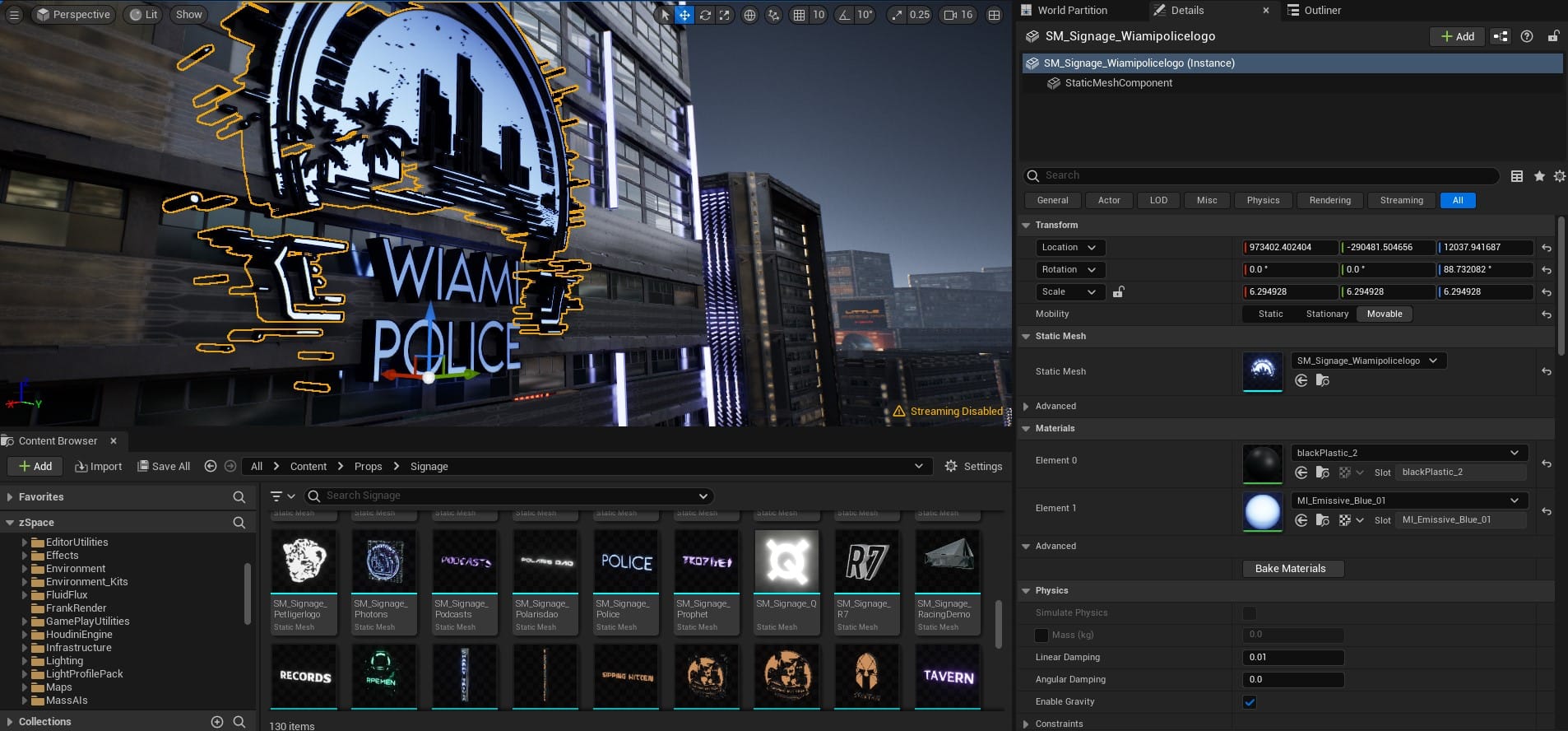
Task: Click the camera speed icon
Action: [951, 15]
